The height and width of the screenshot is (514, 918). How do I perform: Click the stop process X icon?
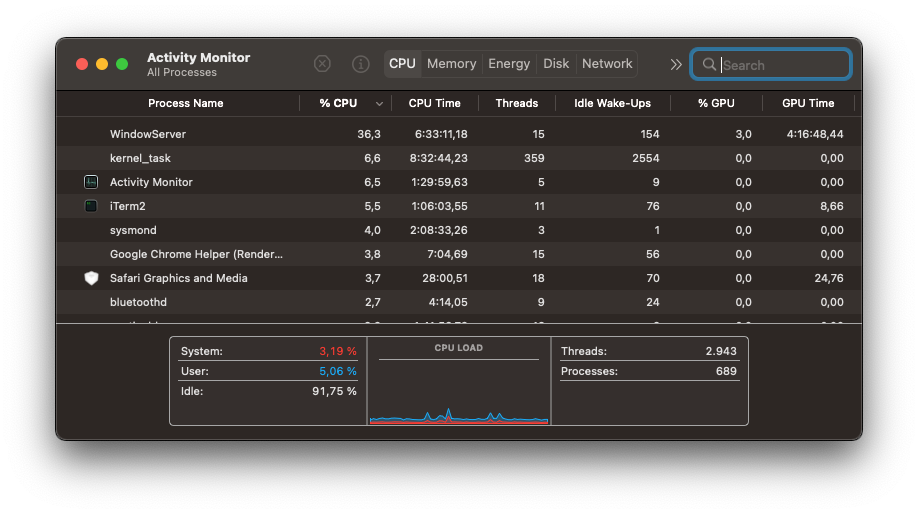(x=322, y=64)
